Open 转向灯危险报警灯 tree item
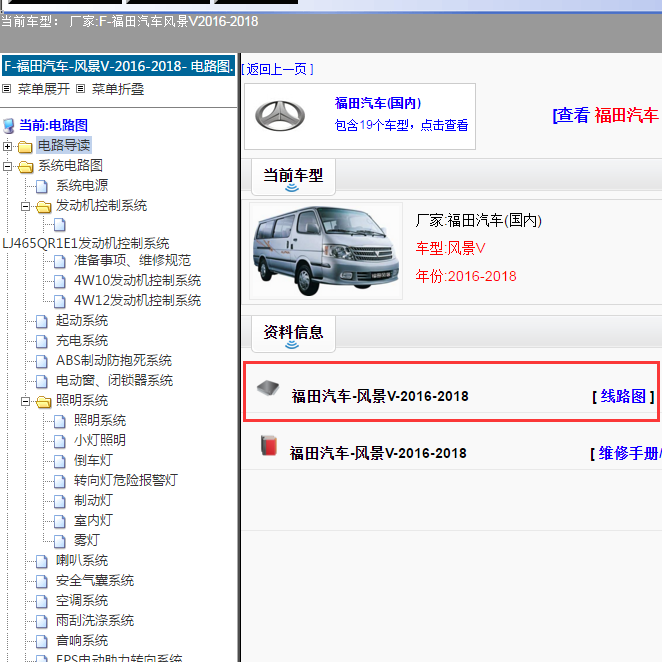Image resolution: width=662 pixels, height=662 pixels. pyautogui.click(x=125, y=480)
